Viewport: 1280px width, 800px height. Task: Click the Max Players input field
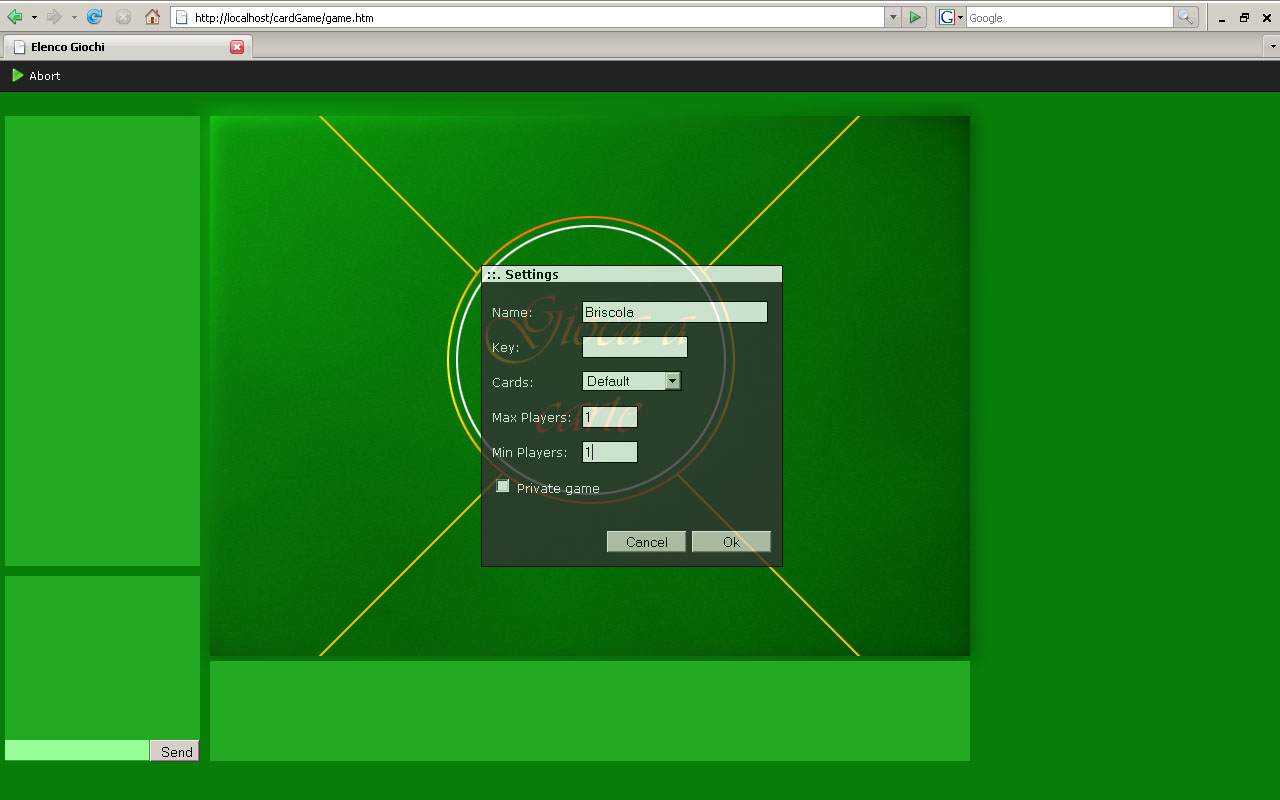[x=610, y=417]
